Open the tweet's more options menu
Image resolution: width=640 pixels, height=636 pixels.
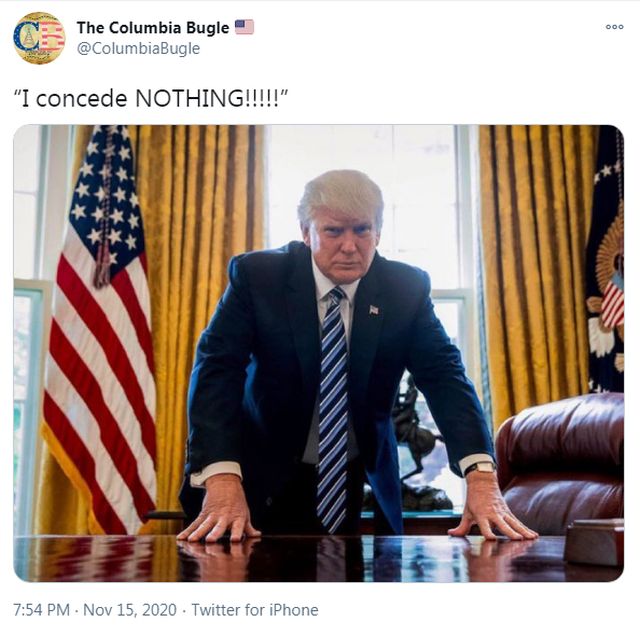[614, 27]
